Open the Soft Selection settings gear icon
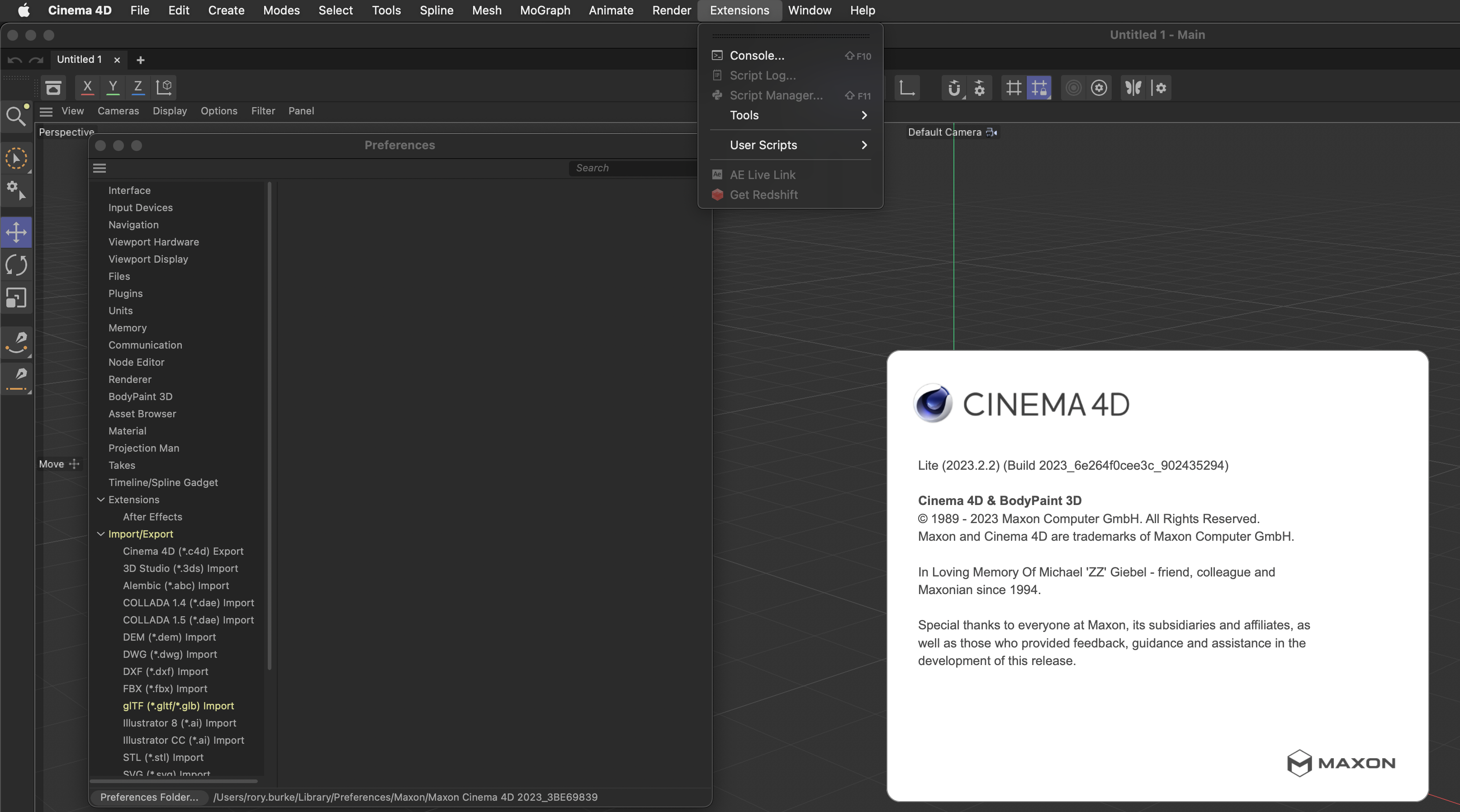Screen dimensions: 1460x812 click(x=1099, y=88)
